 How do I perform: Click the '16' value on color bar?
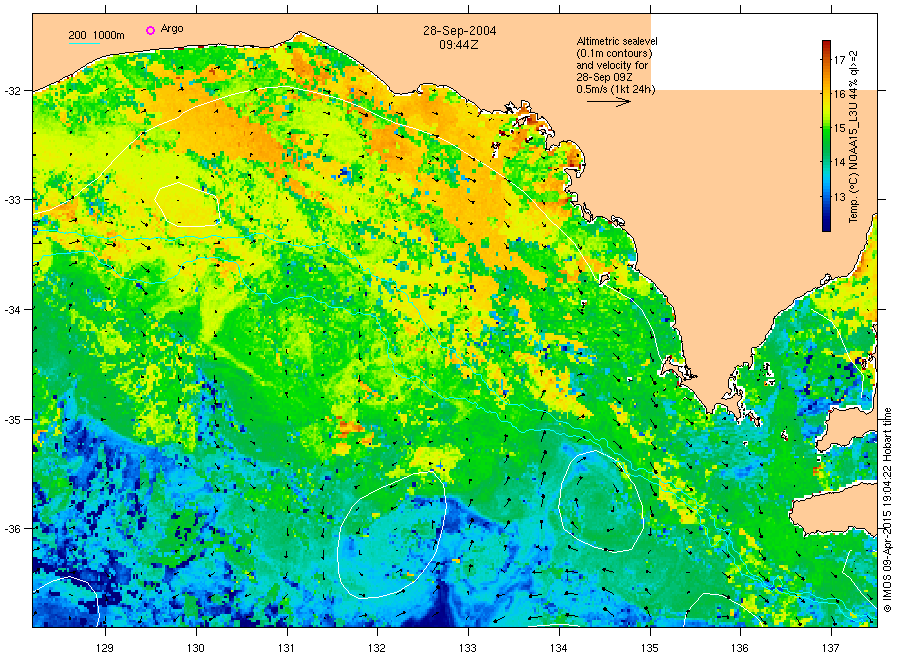(x=839, y=94)
